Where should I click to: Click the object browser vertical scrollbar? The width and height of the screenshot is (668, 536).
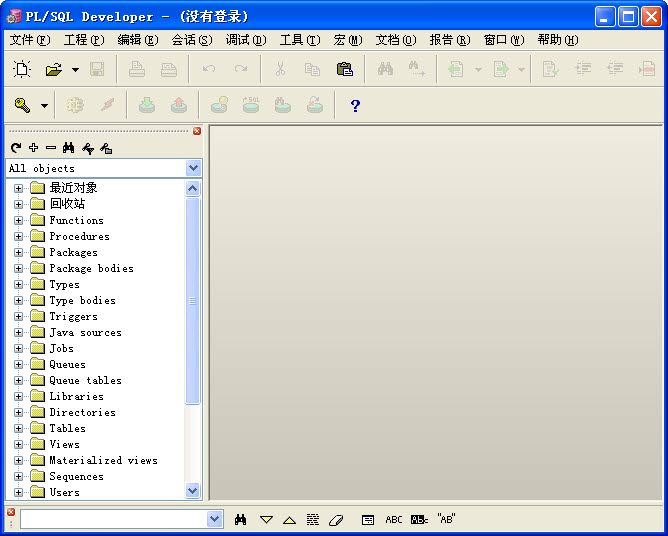click(193, 300)
